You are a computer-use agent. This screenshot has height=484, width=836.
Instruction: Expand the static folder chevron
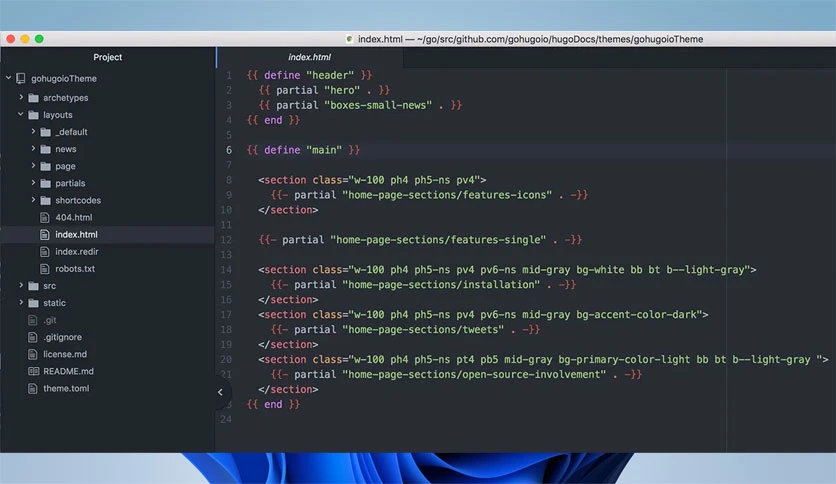pos(21,302)
